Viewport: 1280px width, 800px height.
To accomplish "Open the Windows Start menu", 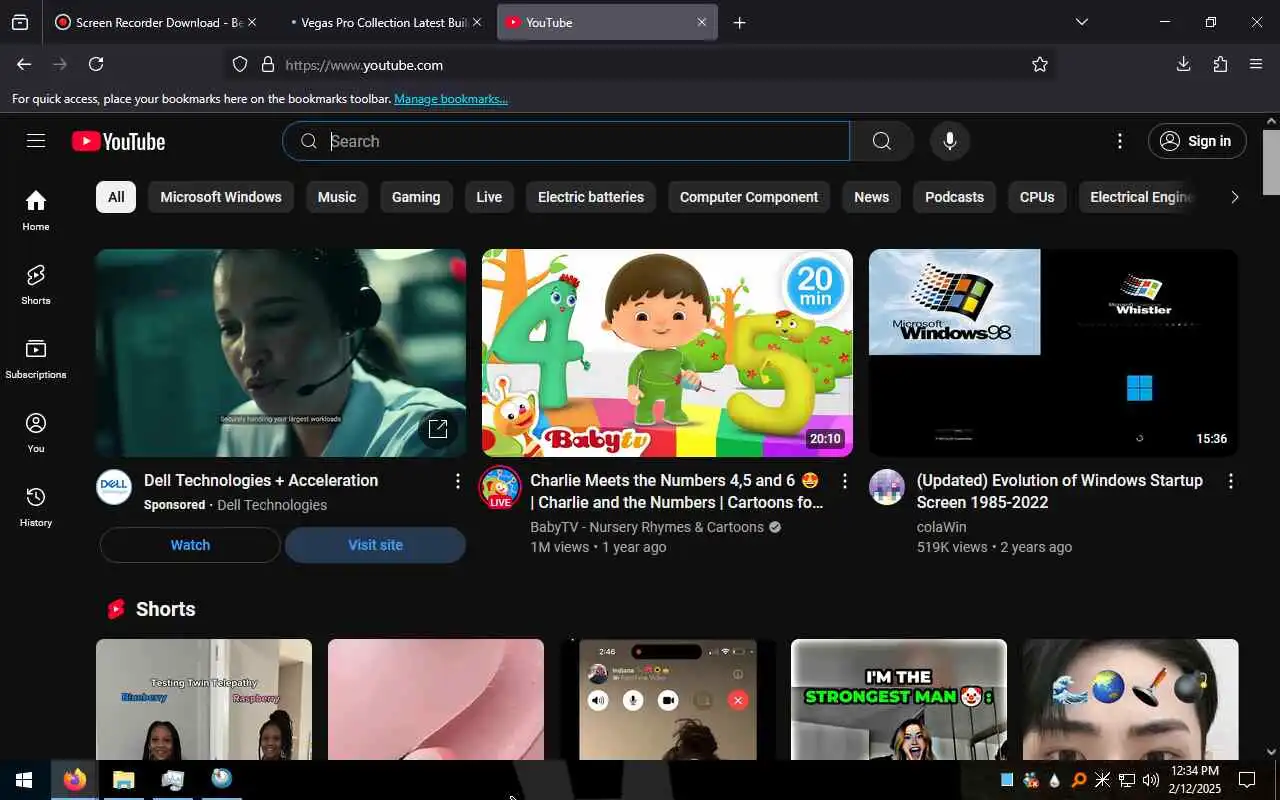I will coord(24,780).
